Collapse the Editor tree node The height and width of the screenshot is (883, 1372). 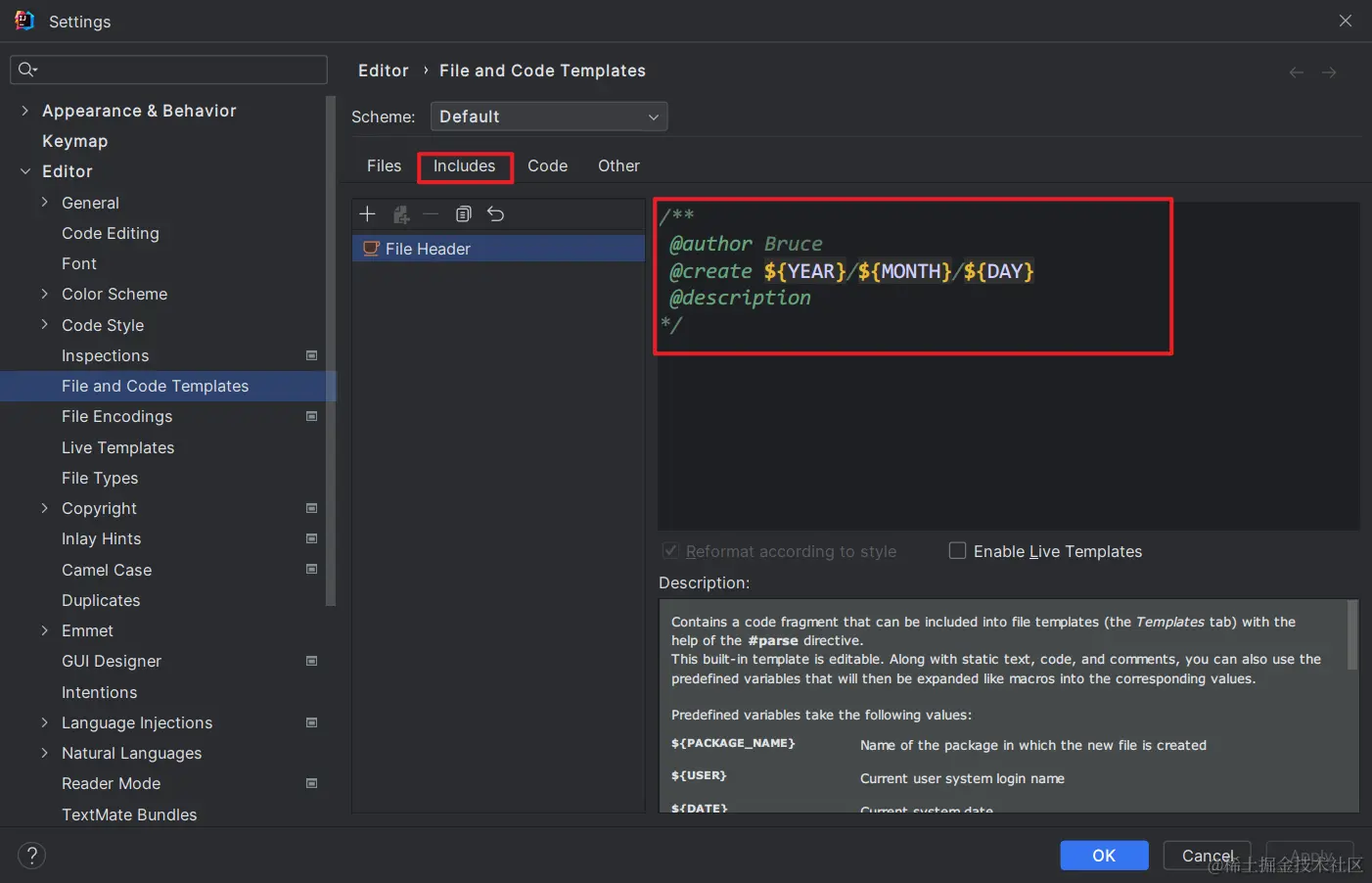(24, 171)
